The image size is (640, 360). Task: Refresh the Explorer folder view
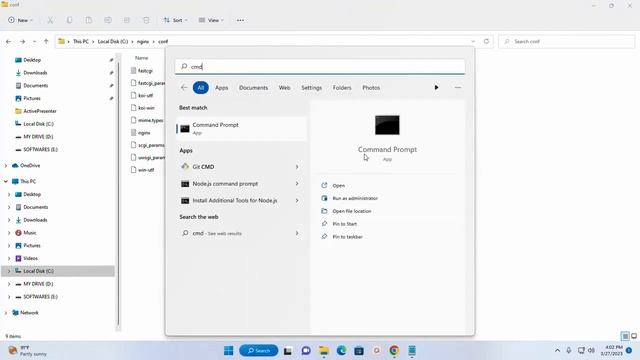(486, 41)
